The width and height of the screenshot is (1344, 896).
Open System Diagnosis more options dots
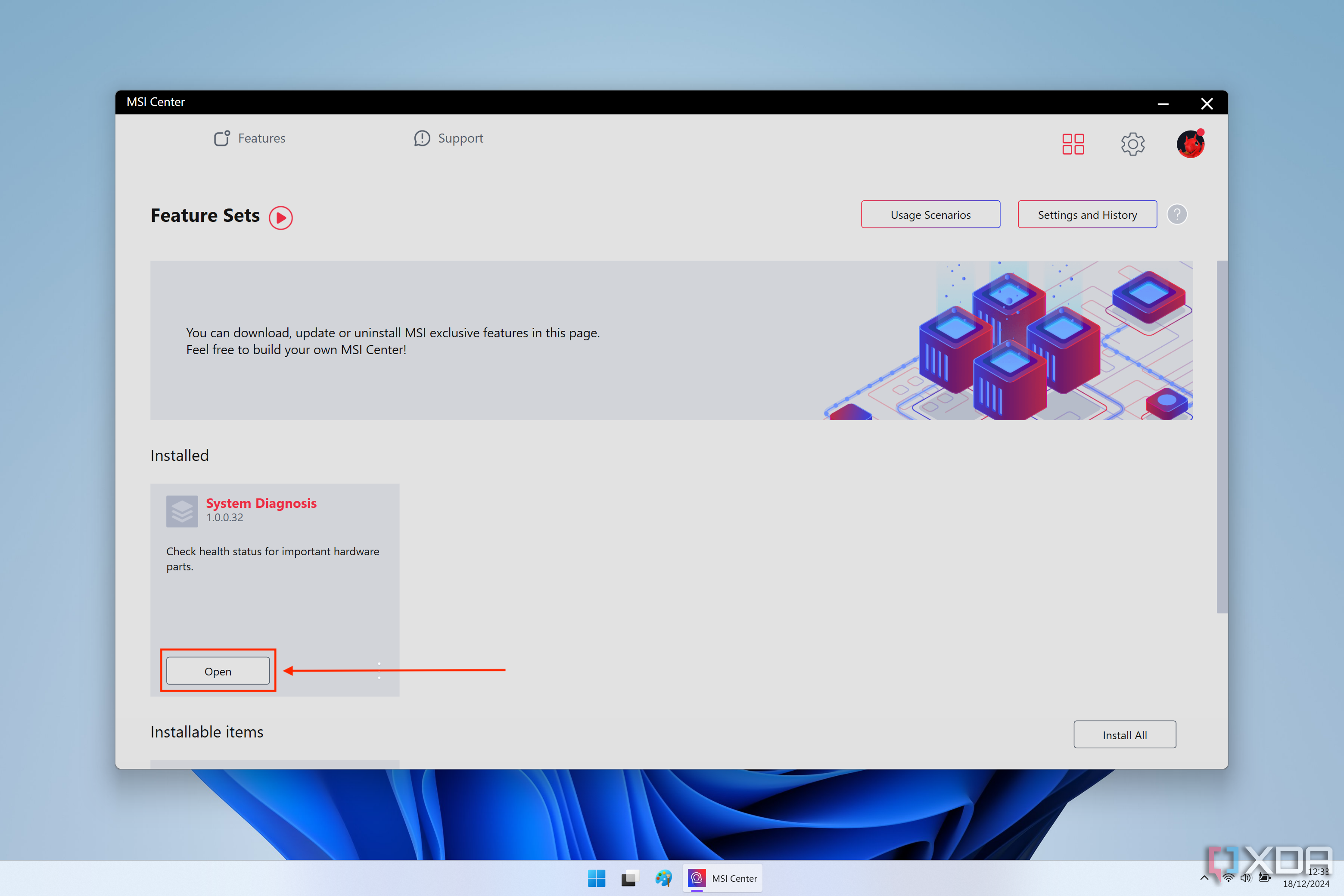click(x=379, y=670)
